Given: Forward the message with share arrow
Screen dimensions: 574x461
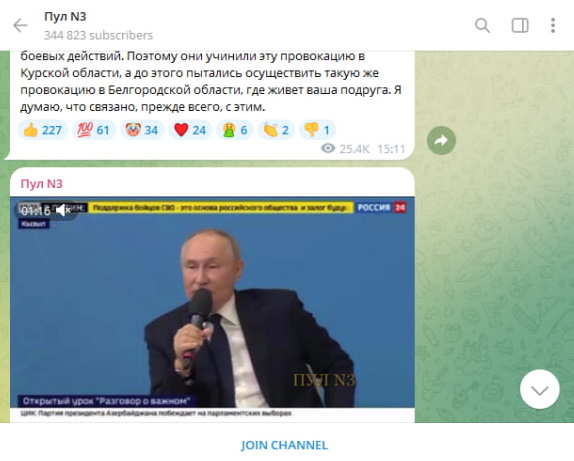Looking at the screenshot, I should pyautogui.click(x=441, y=140).
